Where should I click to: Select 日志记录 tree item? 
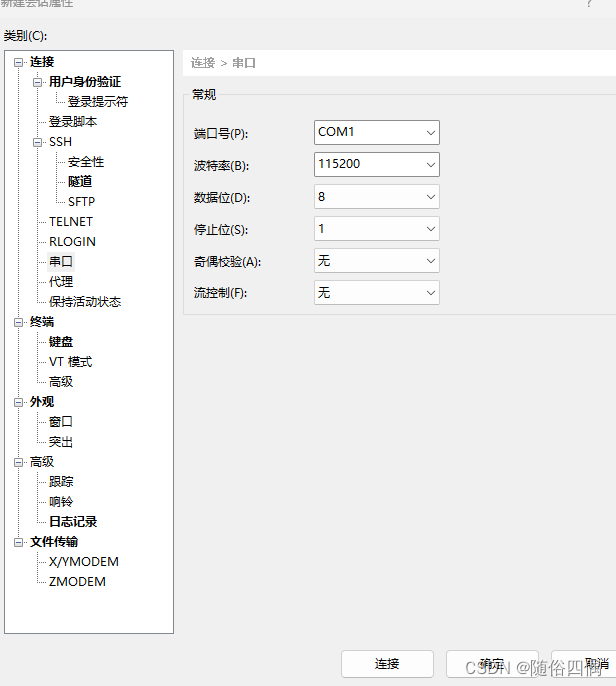pos(73,522)
